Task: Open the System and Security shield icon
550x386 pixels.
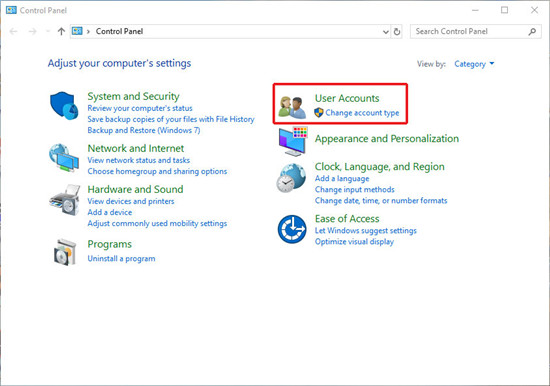Action: (64, 106)
